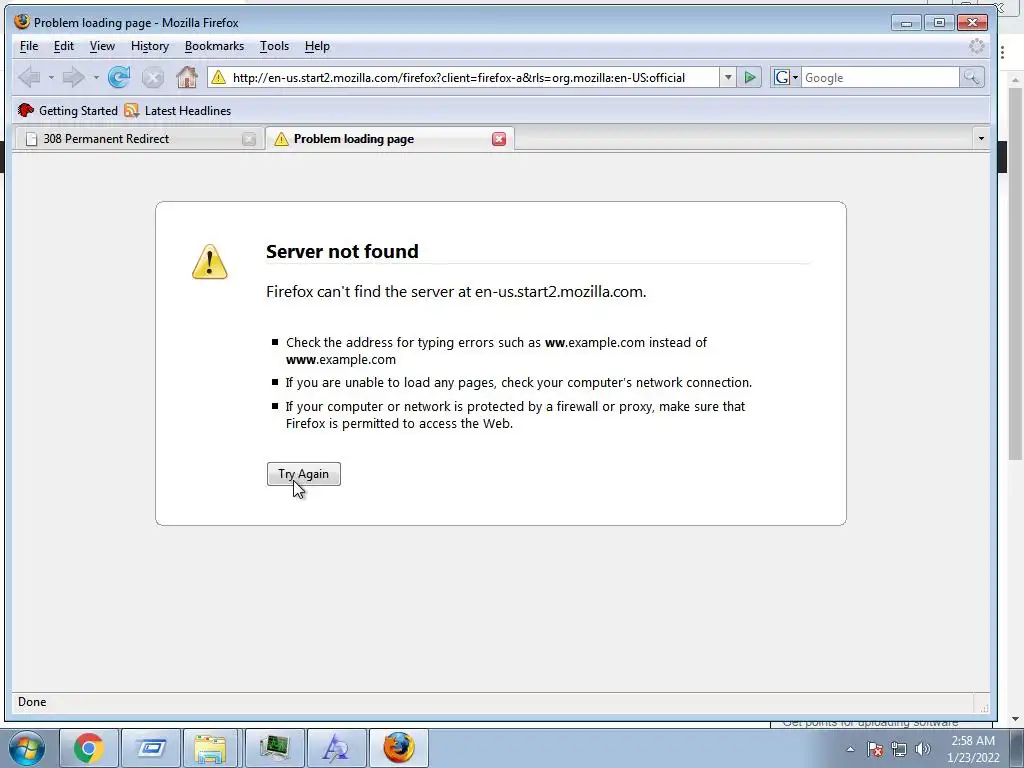This screenshot has height=768, width=1024.
Task: Open the History menu
Action: click(150, 46)
